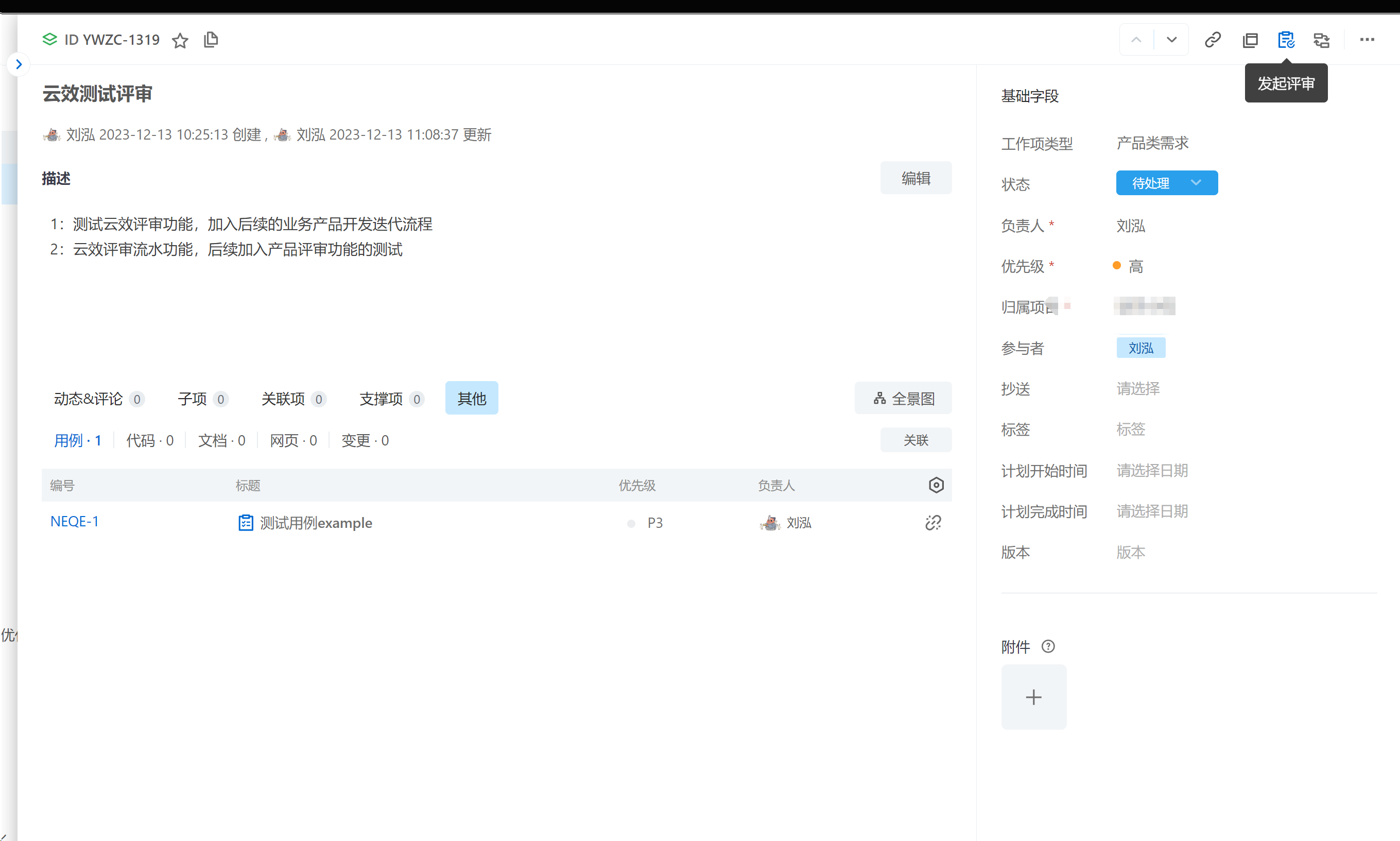Click the 编辑 description button

915,178
